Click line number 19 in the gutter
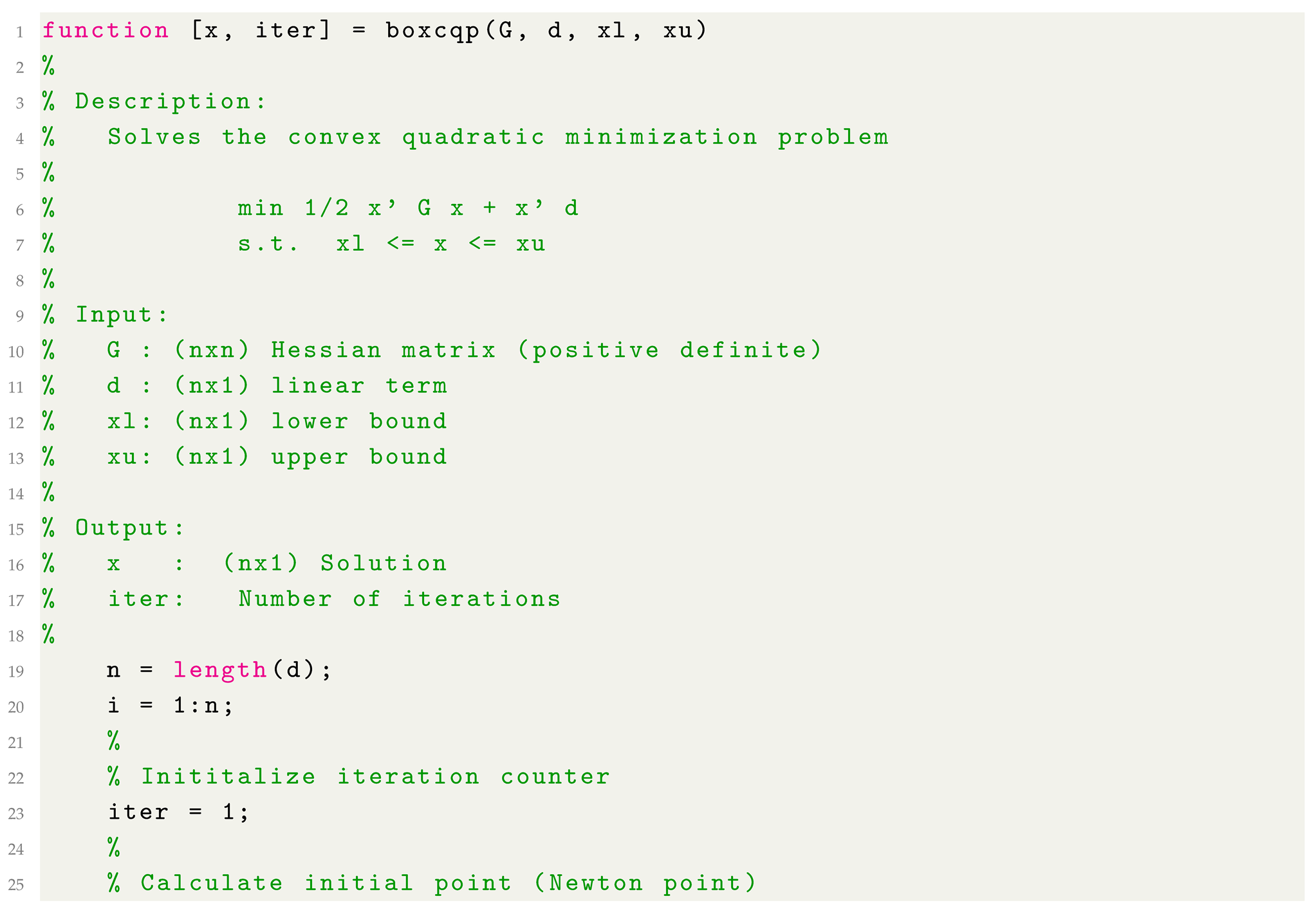Viewport: 1316px width, 914px height. point(17,672)
